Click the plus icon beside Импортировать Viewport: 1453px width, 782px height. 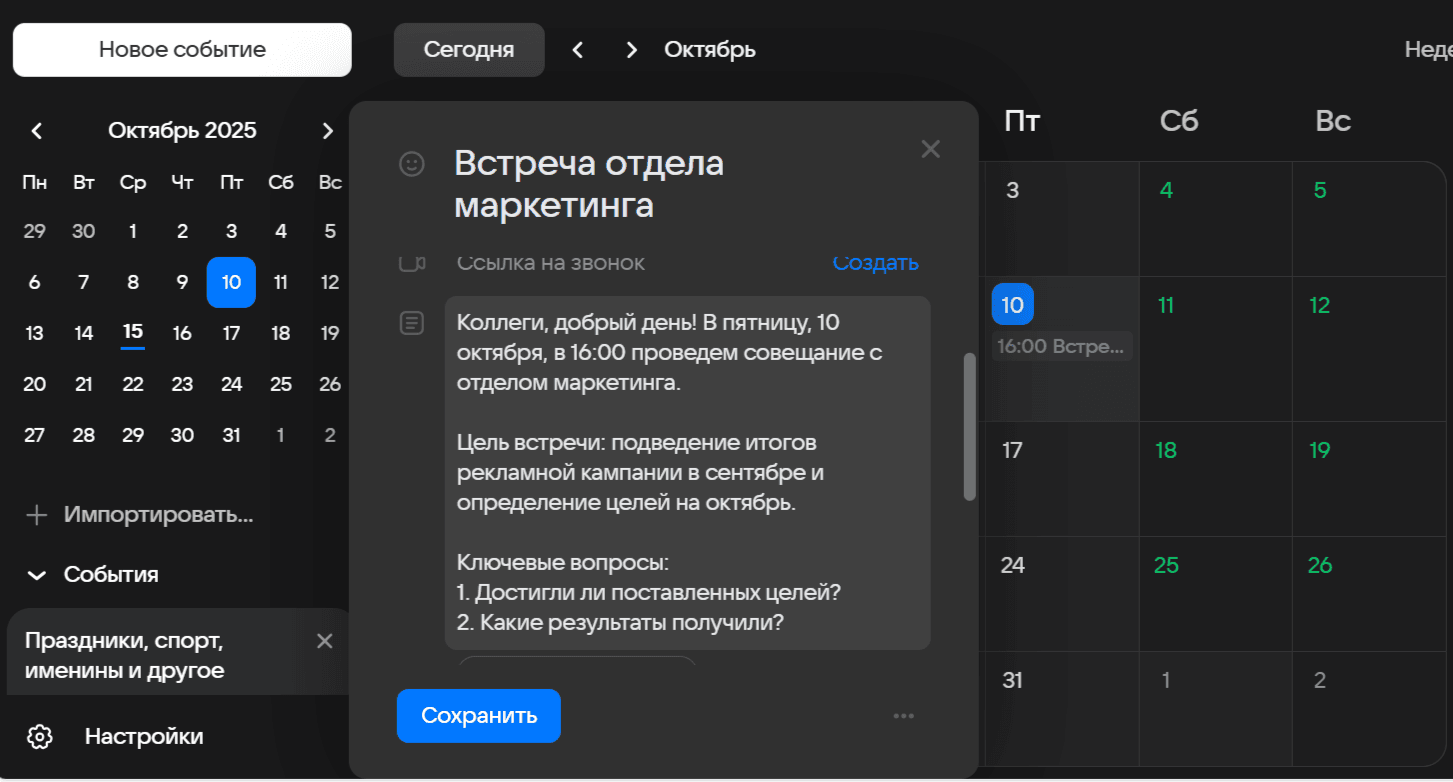pos(36,514)
